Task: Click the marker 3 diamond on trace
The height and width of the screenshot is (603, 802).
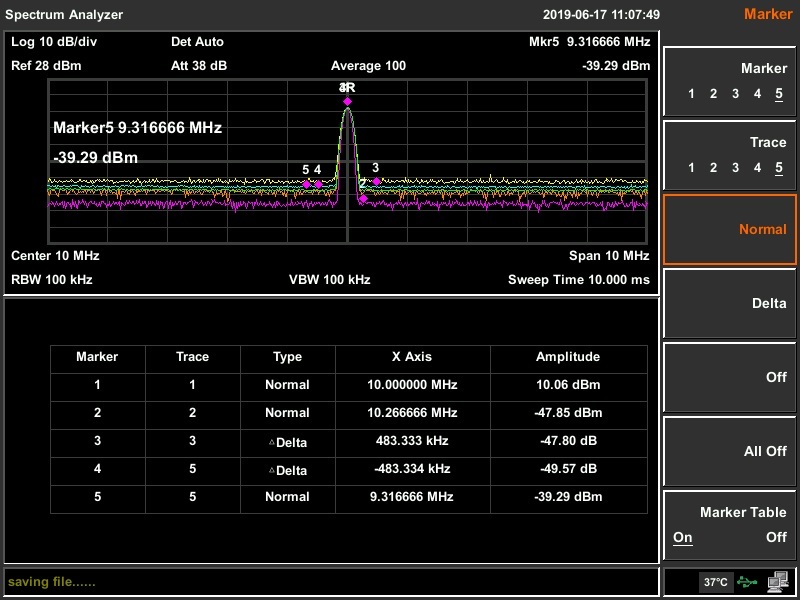Action: tap(376, 182)
